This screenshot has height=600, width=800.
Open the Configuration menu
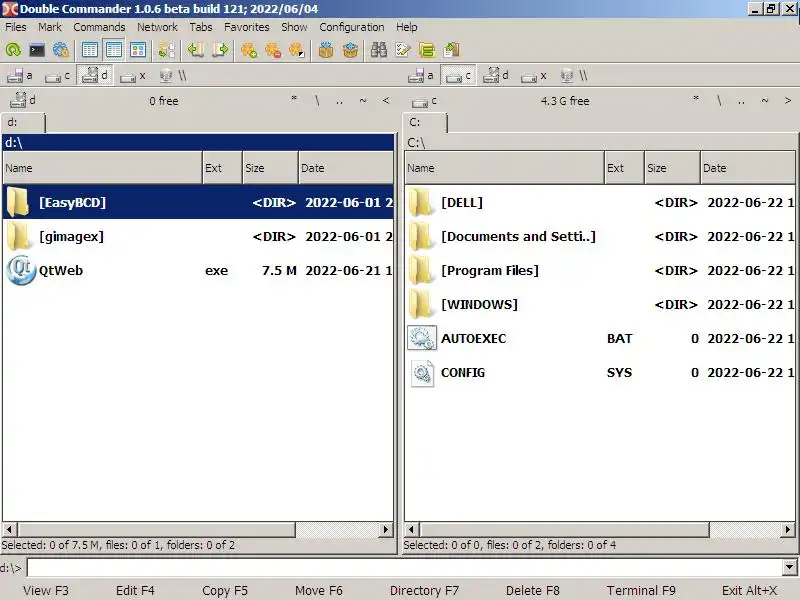point(352,27)
